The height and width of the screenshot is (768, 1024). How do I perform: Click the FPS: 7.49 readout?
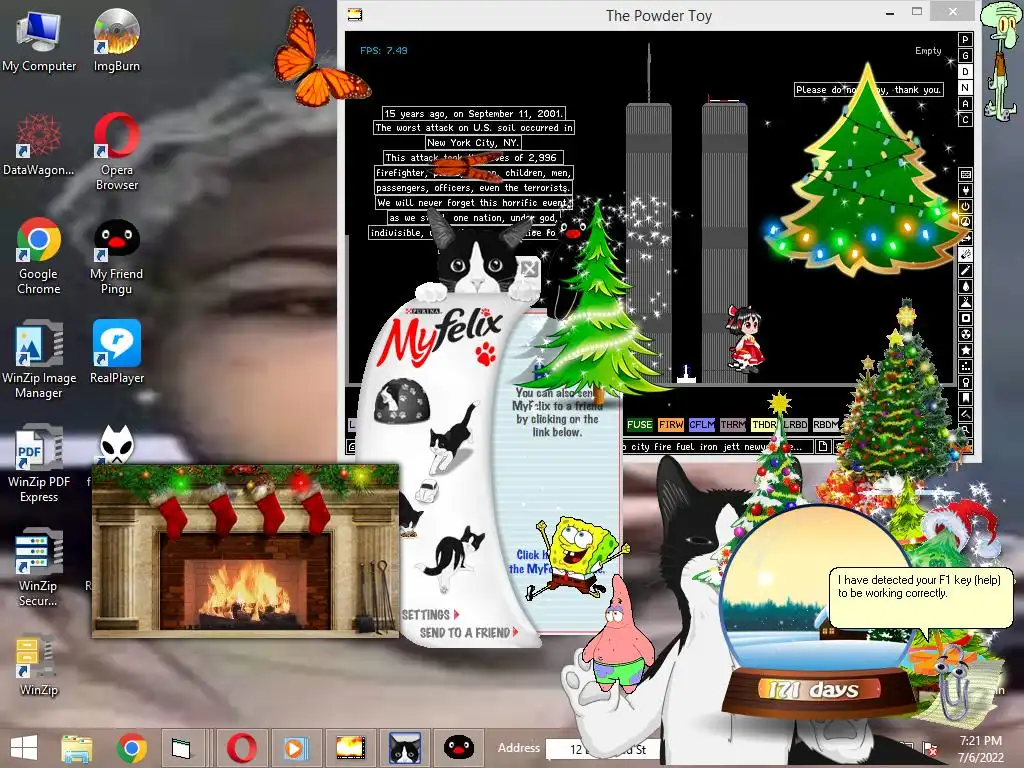point(383,50)
